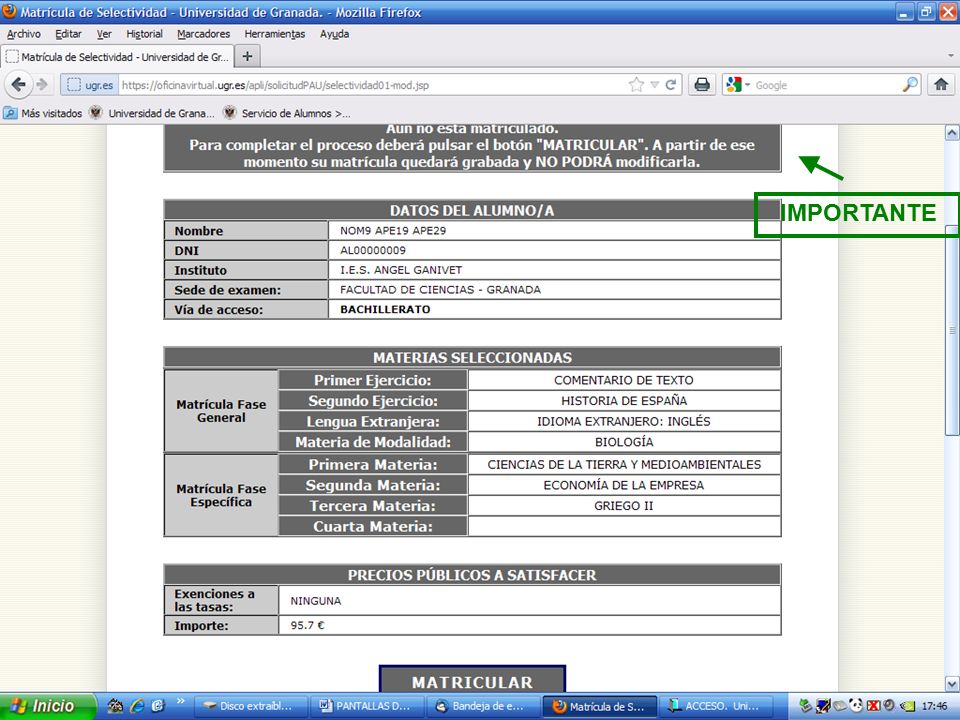Click BACHILLERATO access route value
The width and height of the screenshot is (960, 720).
point(385,309)
